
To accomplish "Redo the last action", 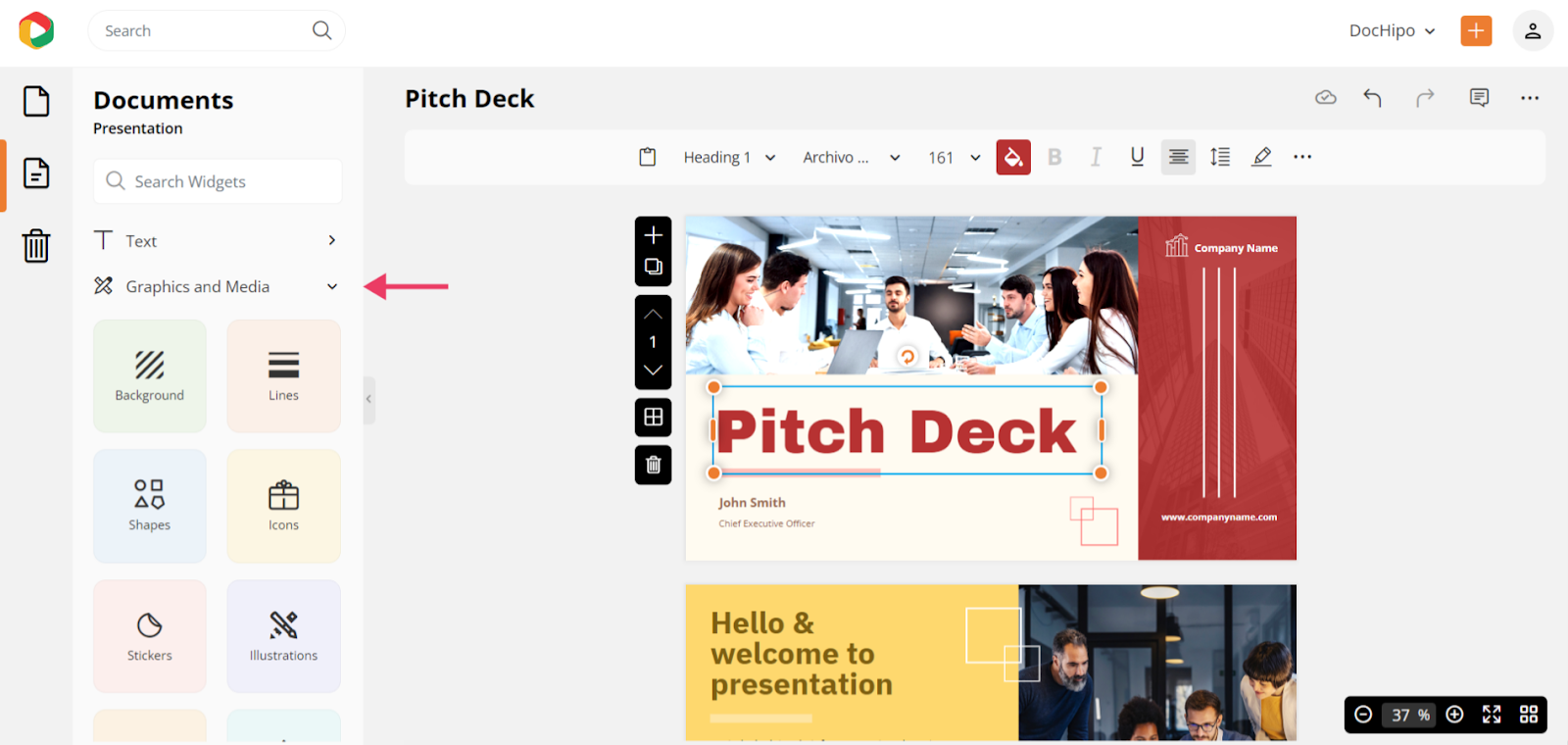I will [x=1425, y=97].
